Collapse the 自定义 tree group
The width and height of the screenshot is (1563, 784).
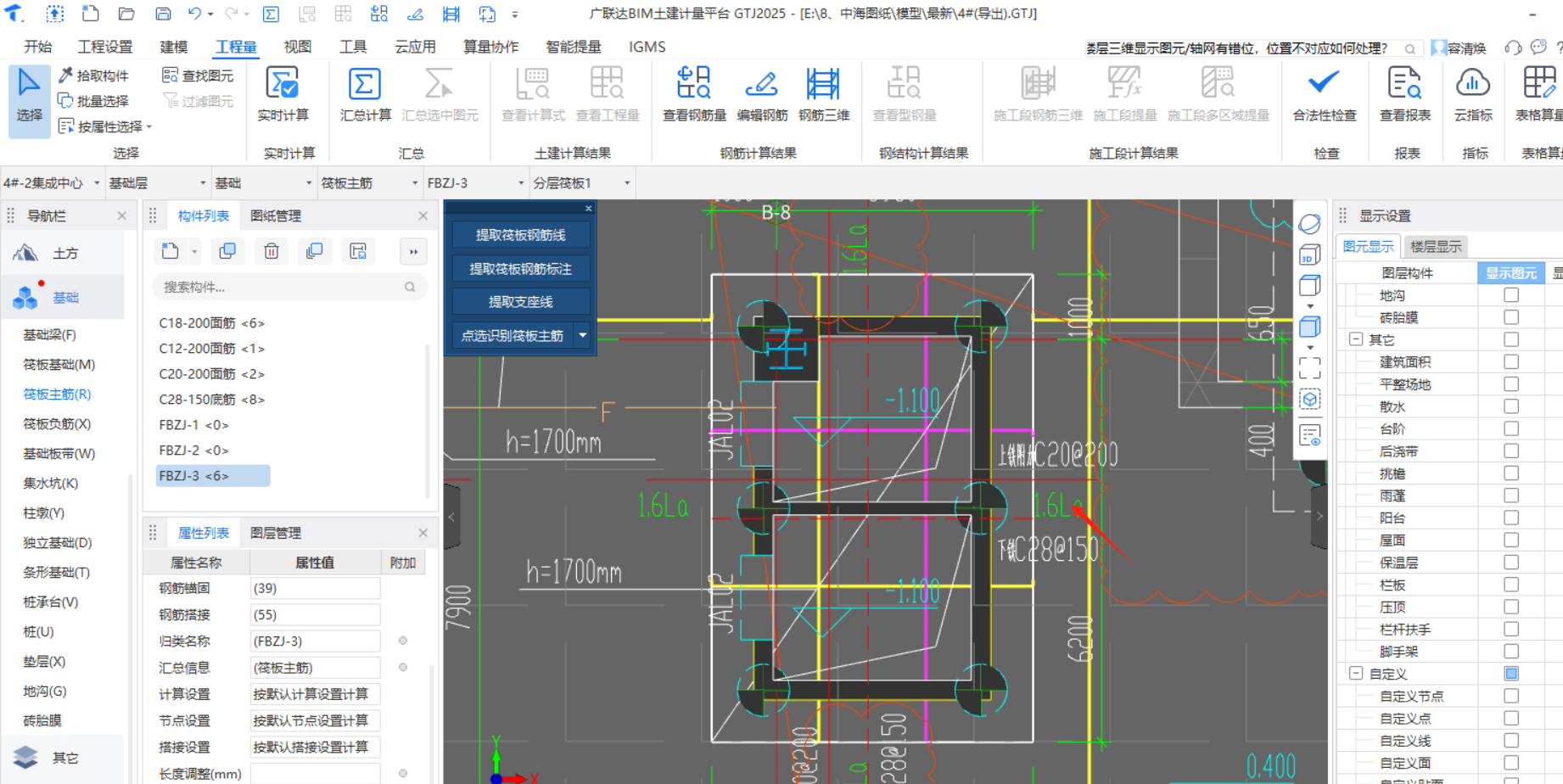click(x=1356, y=673)
